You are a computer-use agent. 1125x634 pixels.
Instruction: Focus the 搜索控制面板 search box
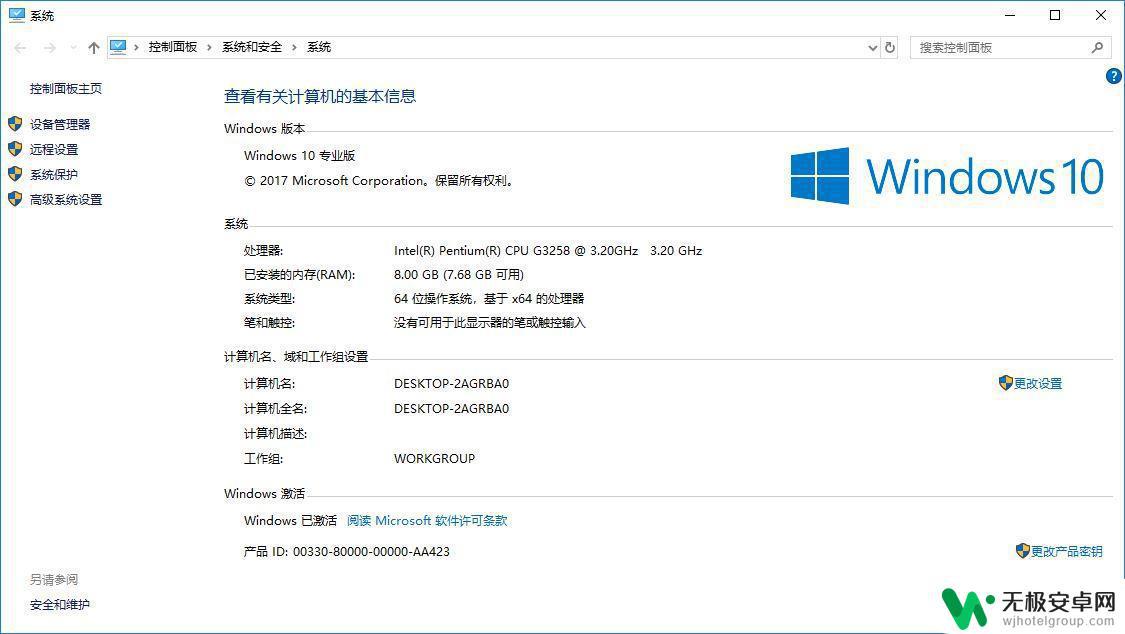tap(1010, 47)
